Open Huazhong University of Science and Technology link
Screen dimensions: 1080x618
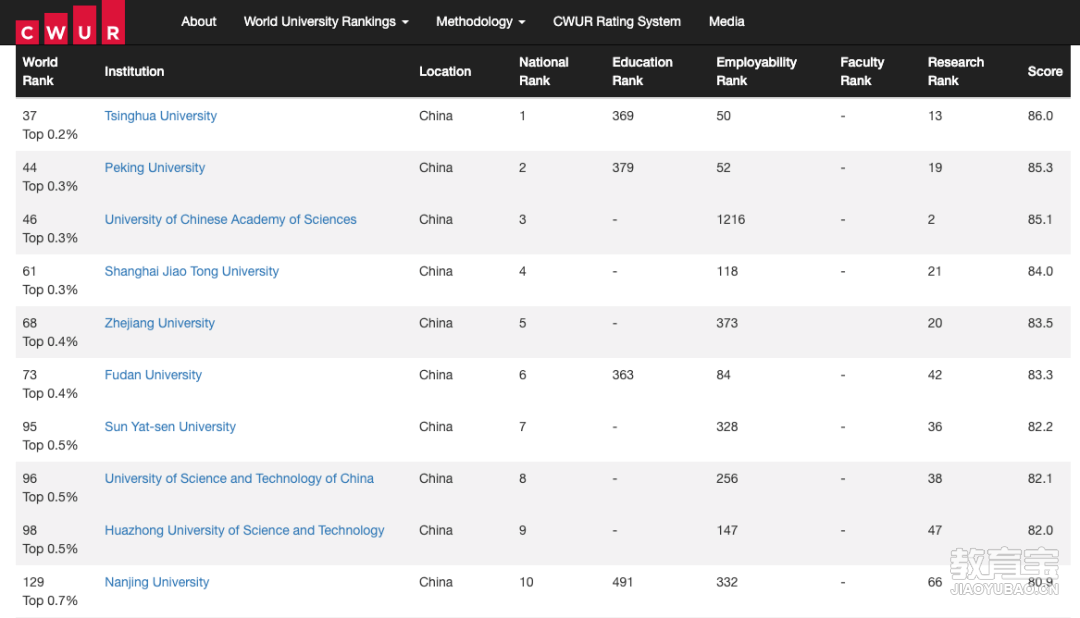click(245, 530)
